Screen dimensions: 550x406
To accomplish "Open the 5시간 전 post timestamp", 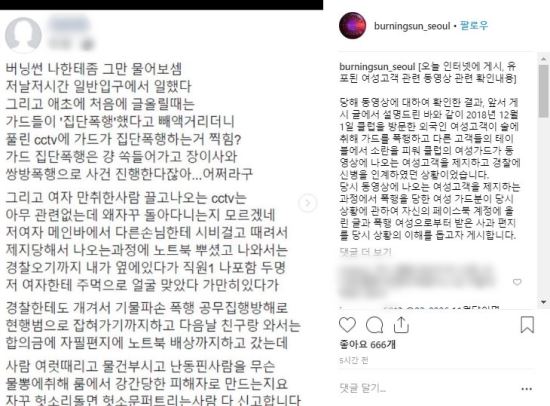I will click(354, 360).
